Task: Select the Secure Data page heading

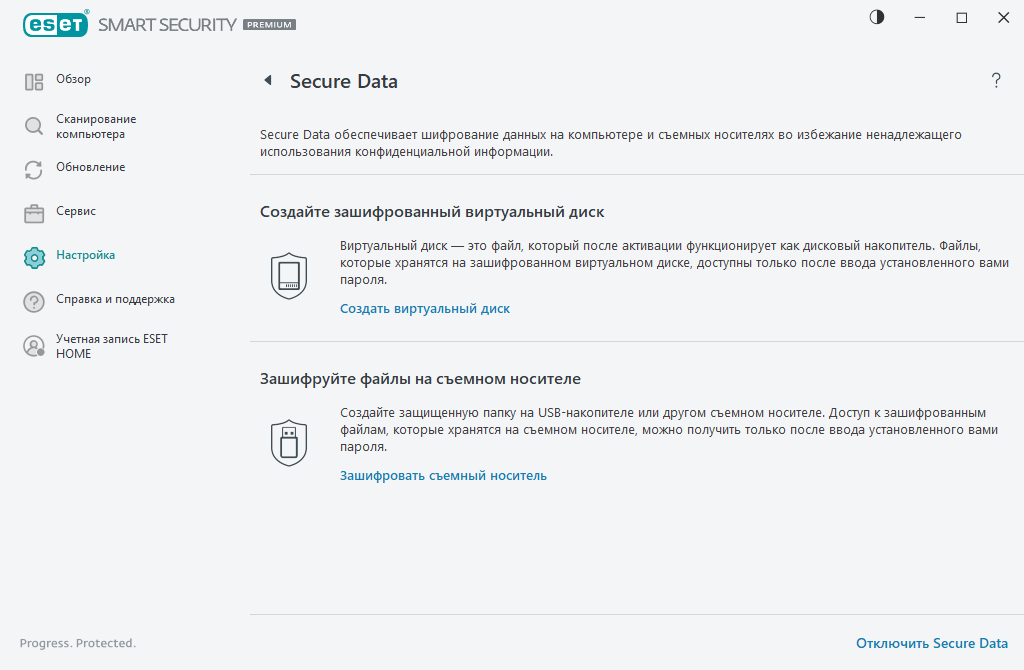Action: (345, 81)
